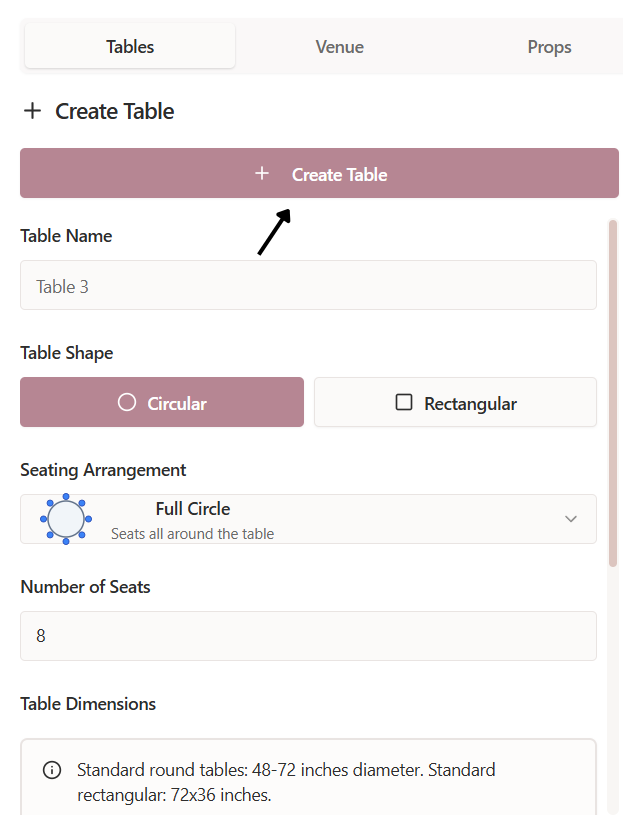
Task: Switch to the Venue tab
Action: pyautogui.click(x=339, y=46)
